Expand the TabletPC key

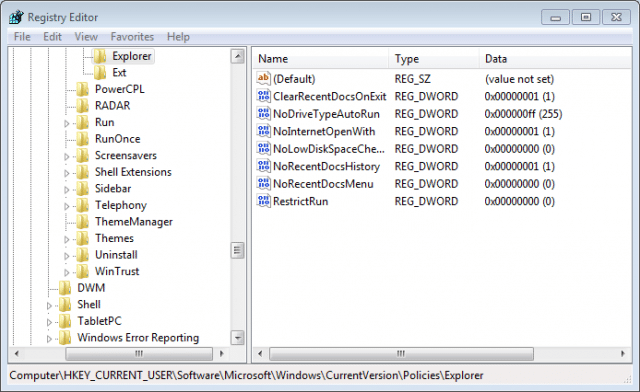(x=49, y=322)
